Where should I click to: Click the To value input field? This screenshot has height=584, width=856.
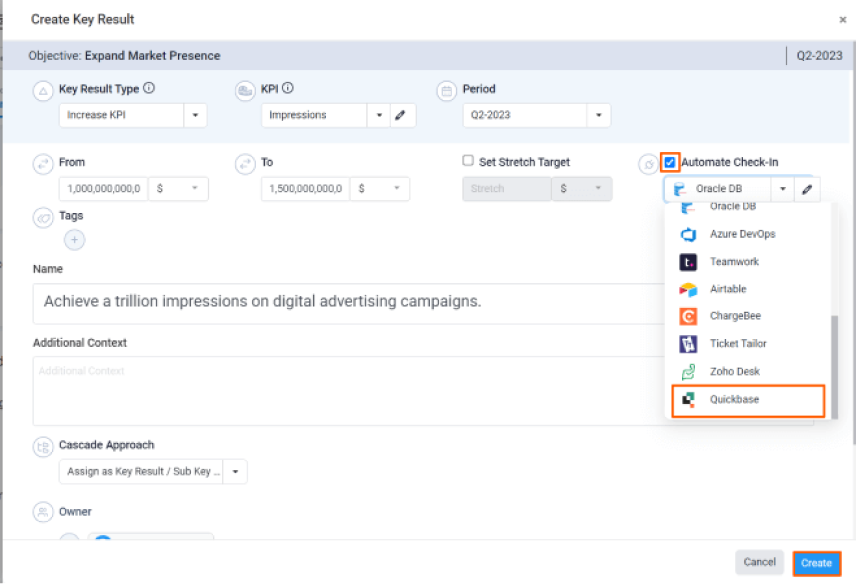(306, 188)
